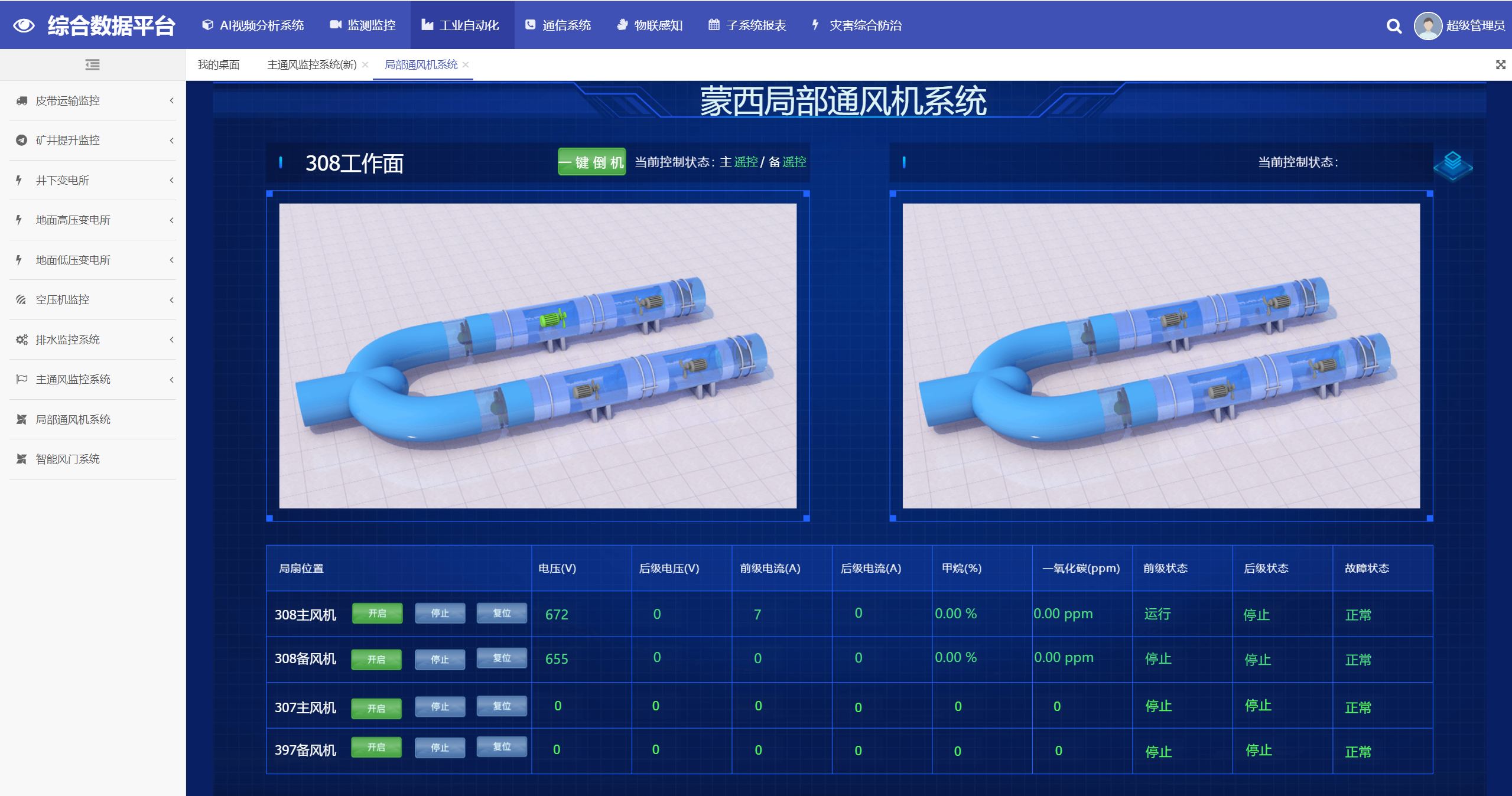
Task: Click the fullscreen expand icon at the tab bar's right end
Action: [1500, 65]
